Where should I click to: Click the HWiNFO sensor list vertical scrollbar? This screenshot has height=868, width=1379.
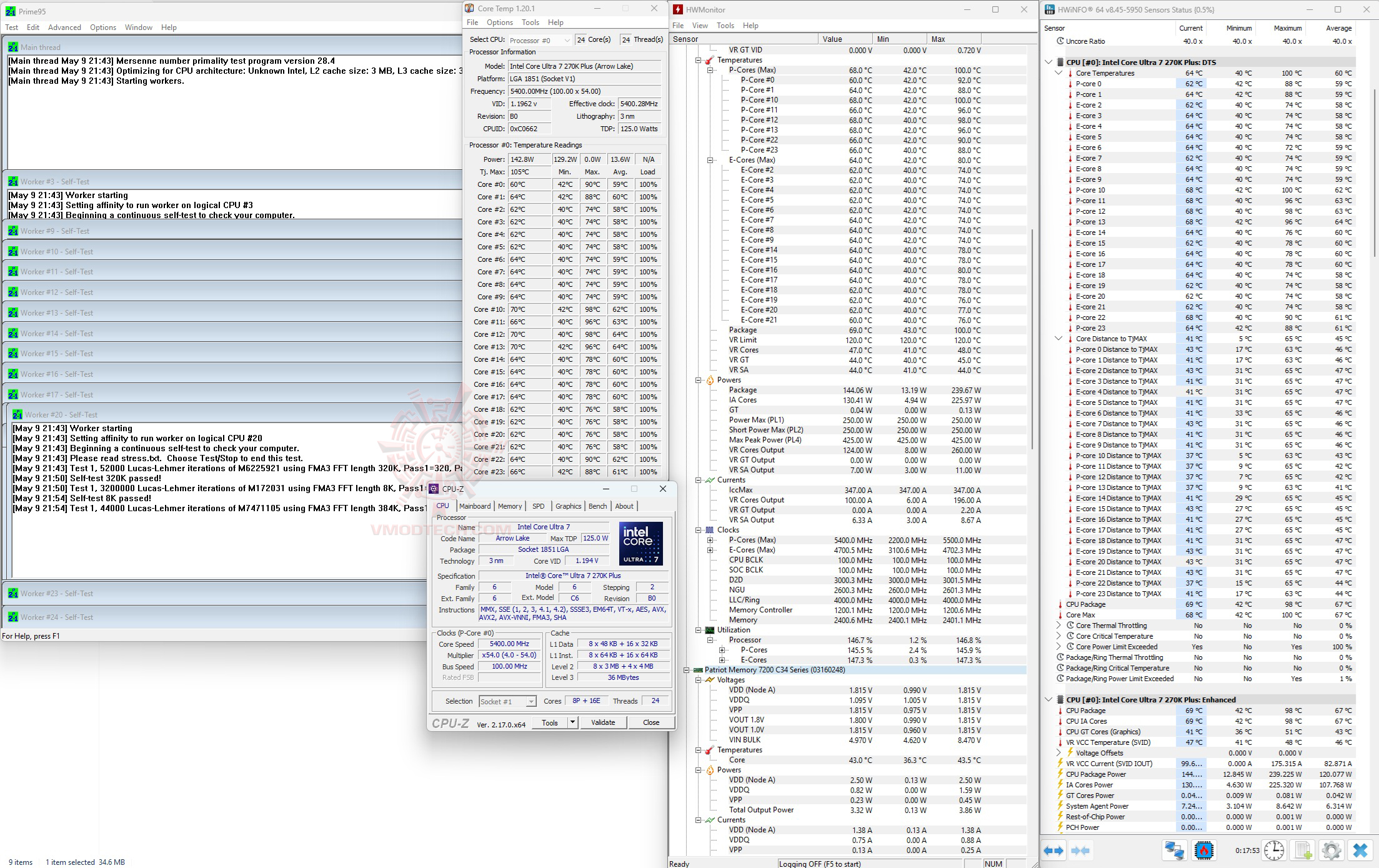coord(1374,172)
